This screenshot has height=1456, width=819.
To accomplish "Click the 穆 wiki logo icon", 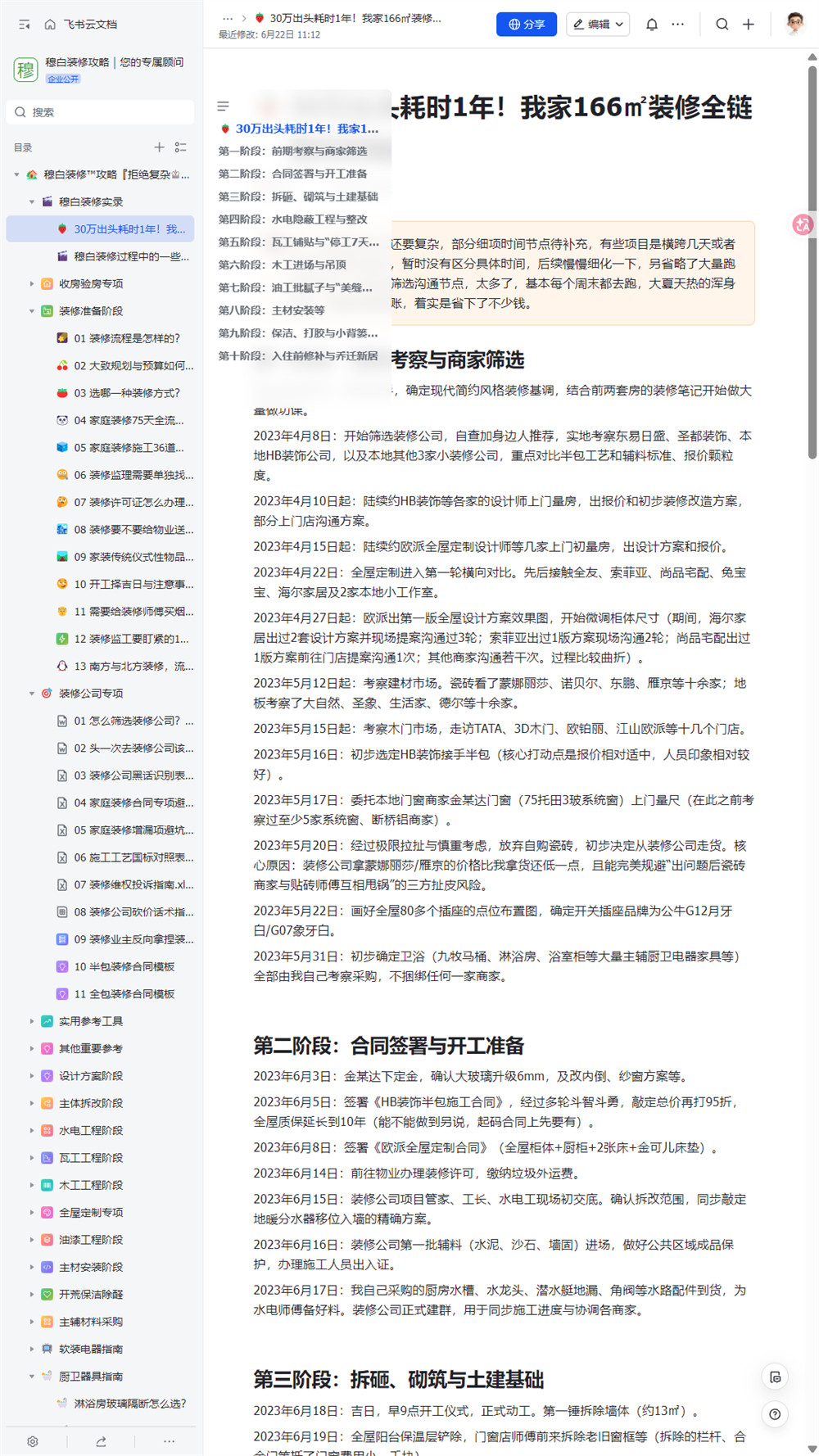I will click(26, 70).
